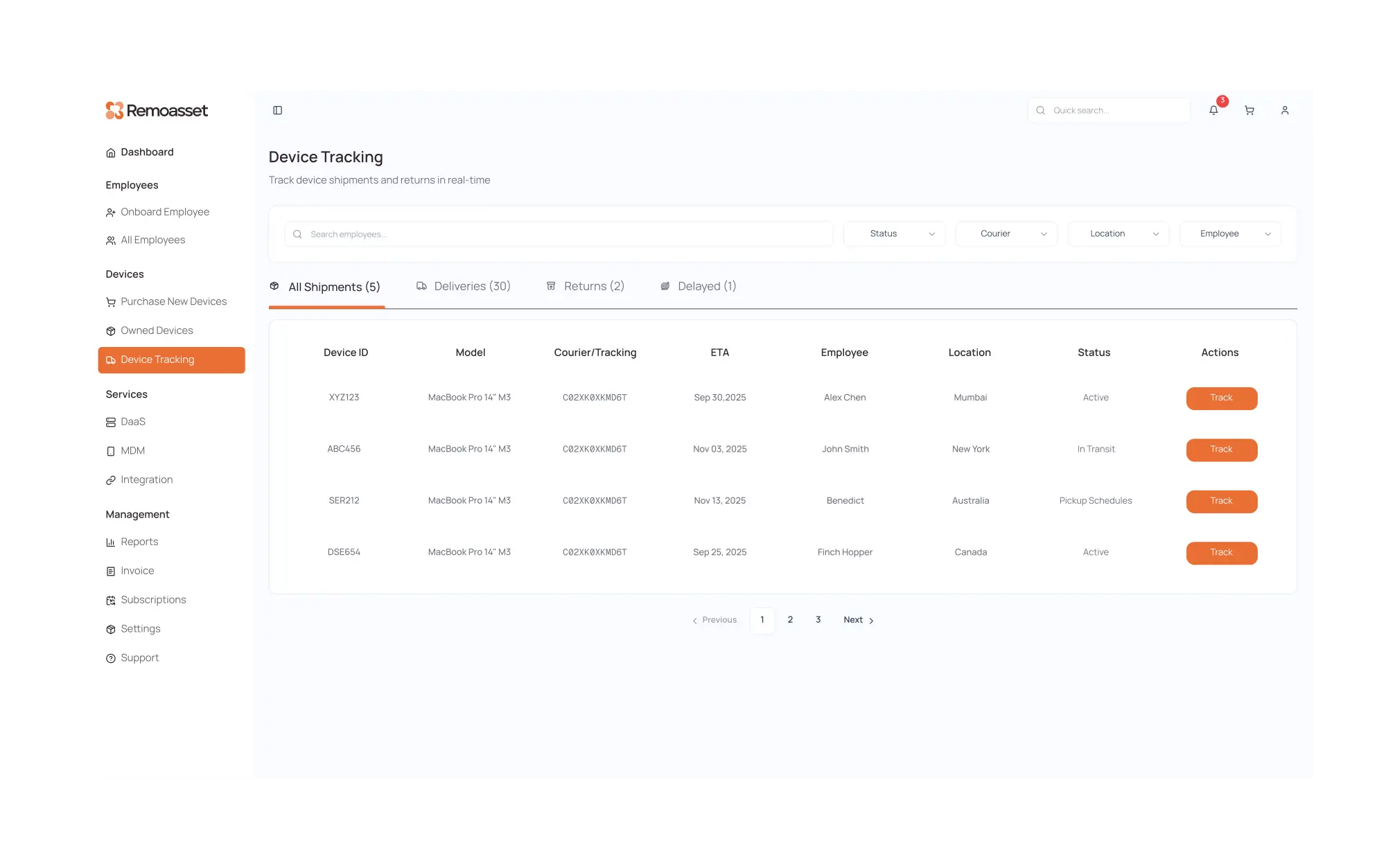
Task: Open Onboard Employee in sidebar
Action: pos(165,212)
